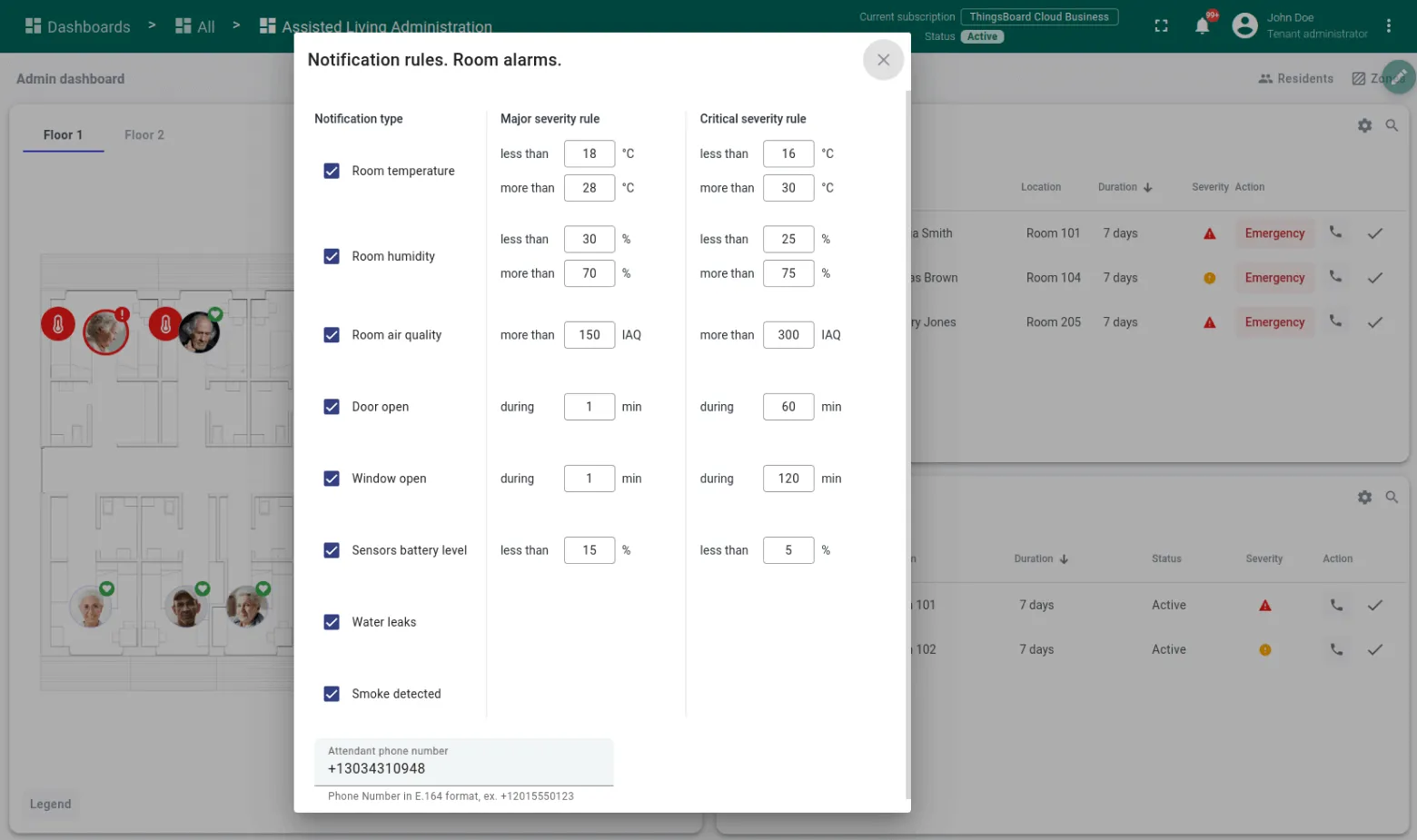
Task: Sort upper table by Duration column
Action: [1125, 187]
